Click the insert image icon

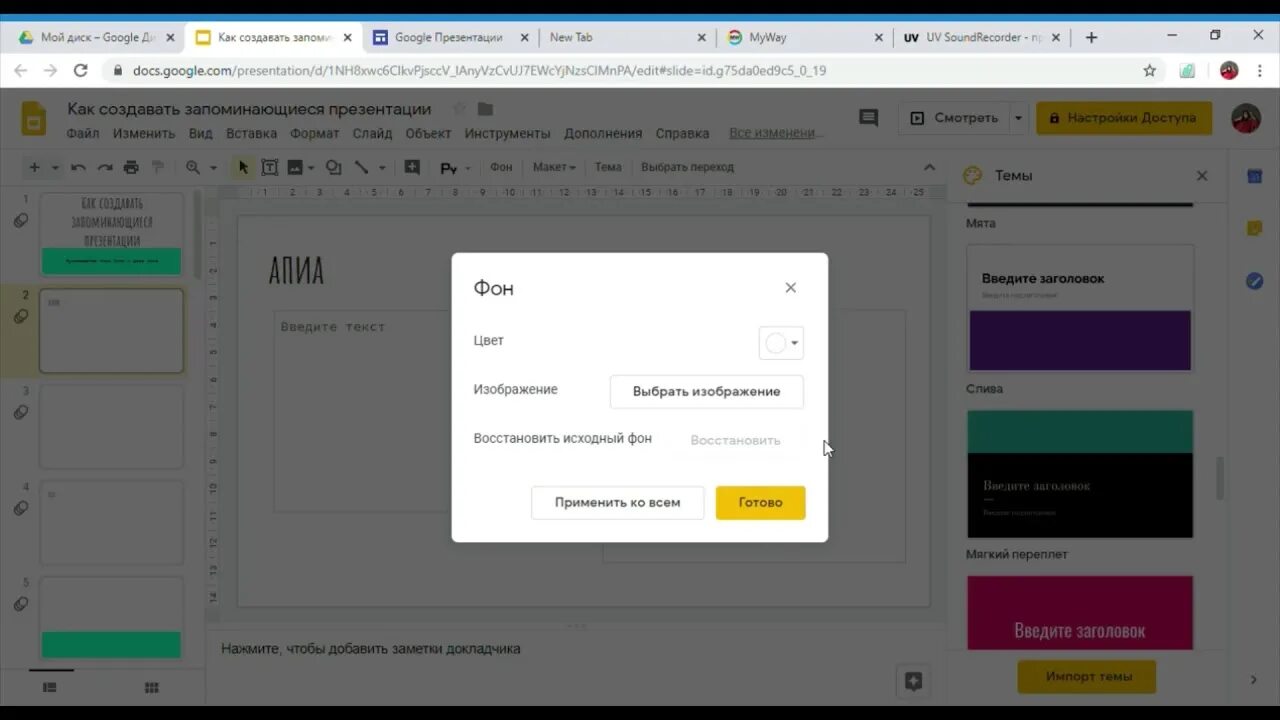point(295,168)
